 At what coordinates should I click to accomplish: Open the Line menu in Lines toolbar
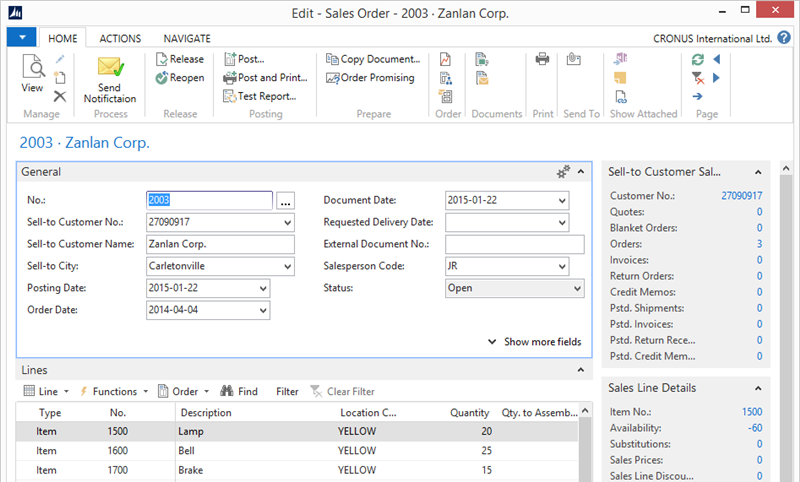[x=46, y=391]
